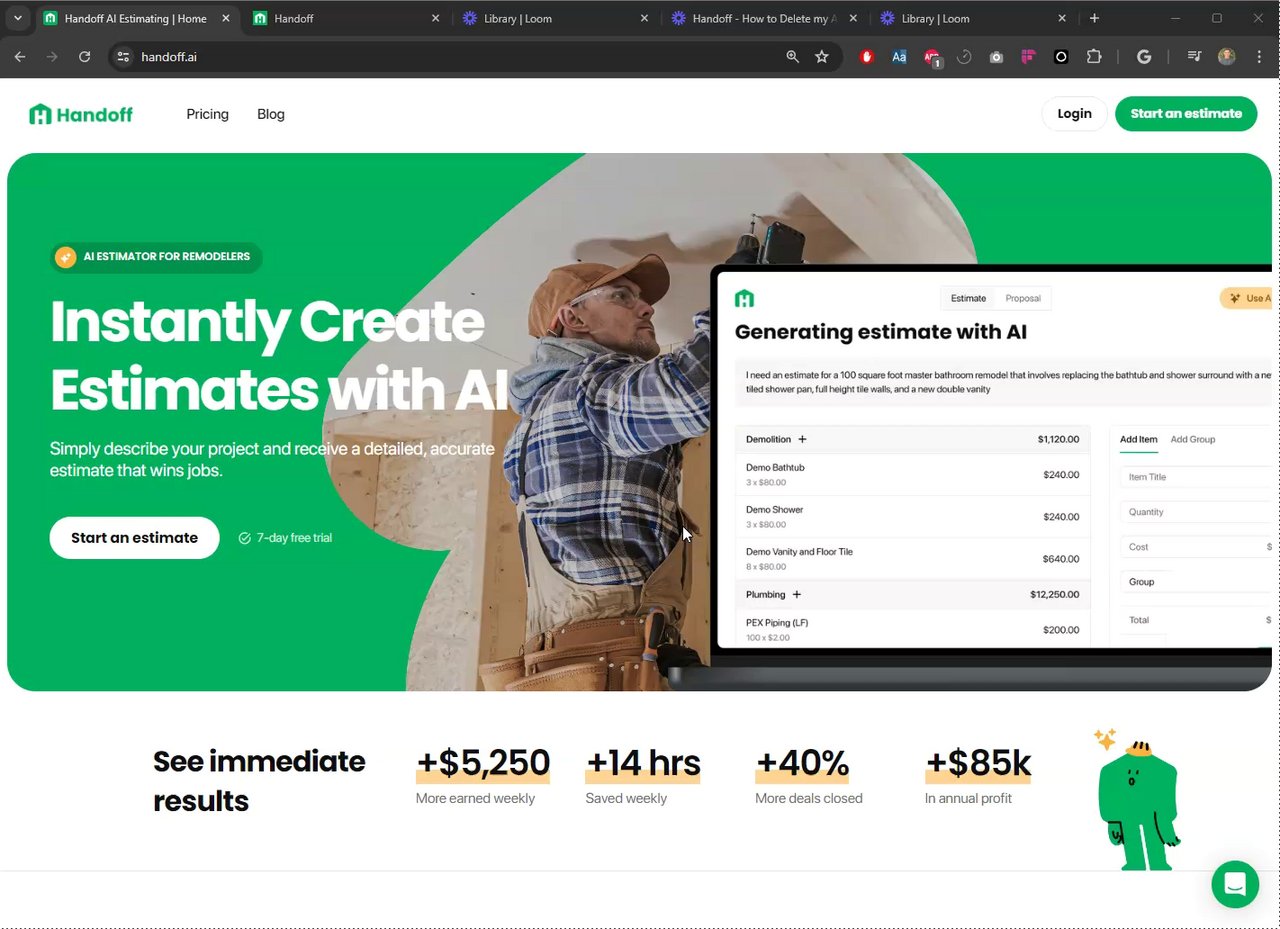Click the Quantity field in mockup
Image resolution: width=1280 pixels, height=929 pixels.
coord(1196,512)
